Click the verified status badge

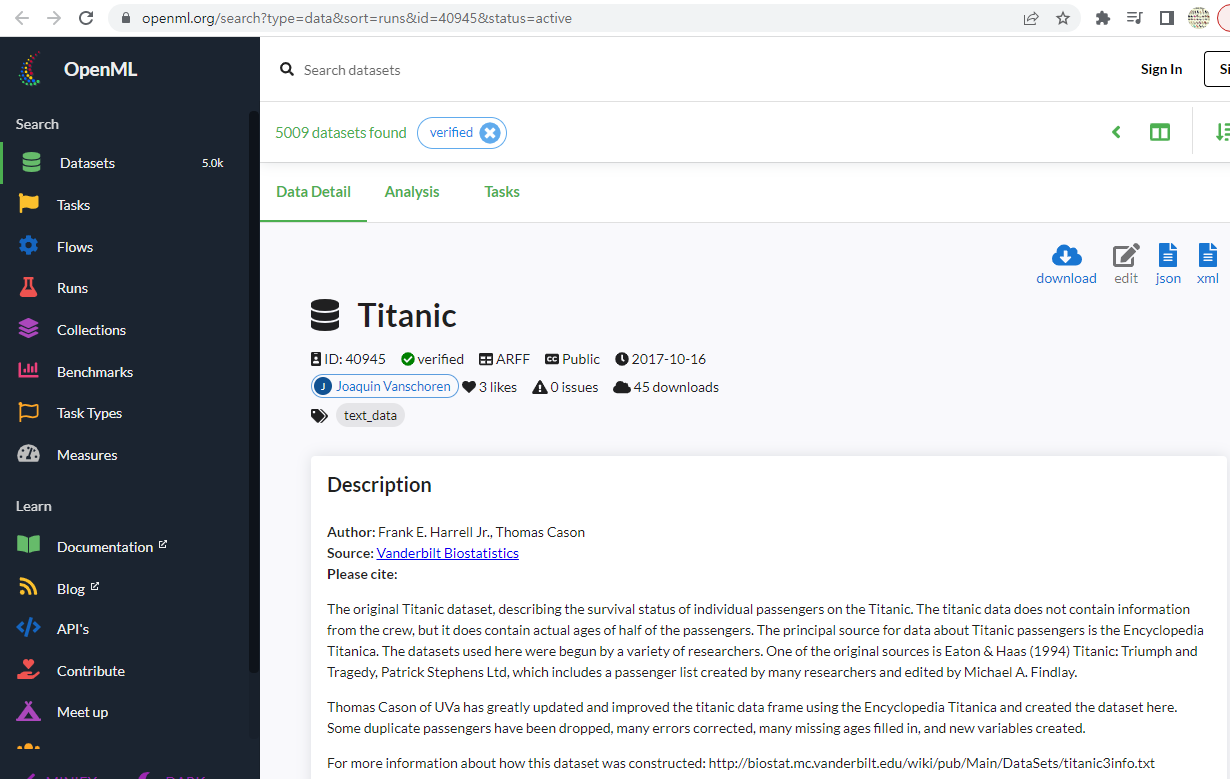pos(432,359)
